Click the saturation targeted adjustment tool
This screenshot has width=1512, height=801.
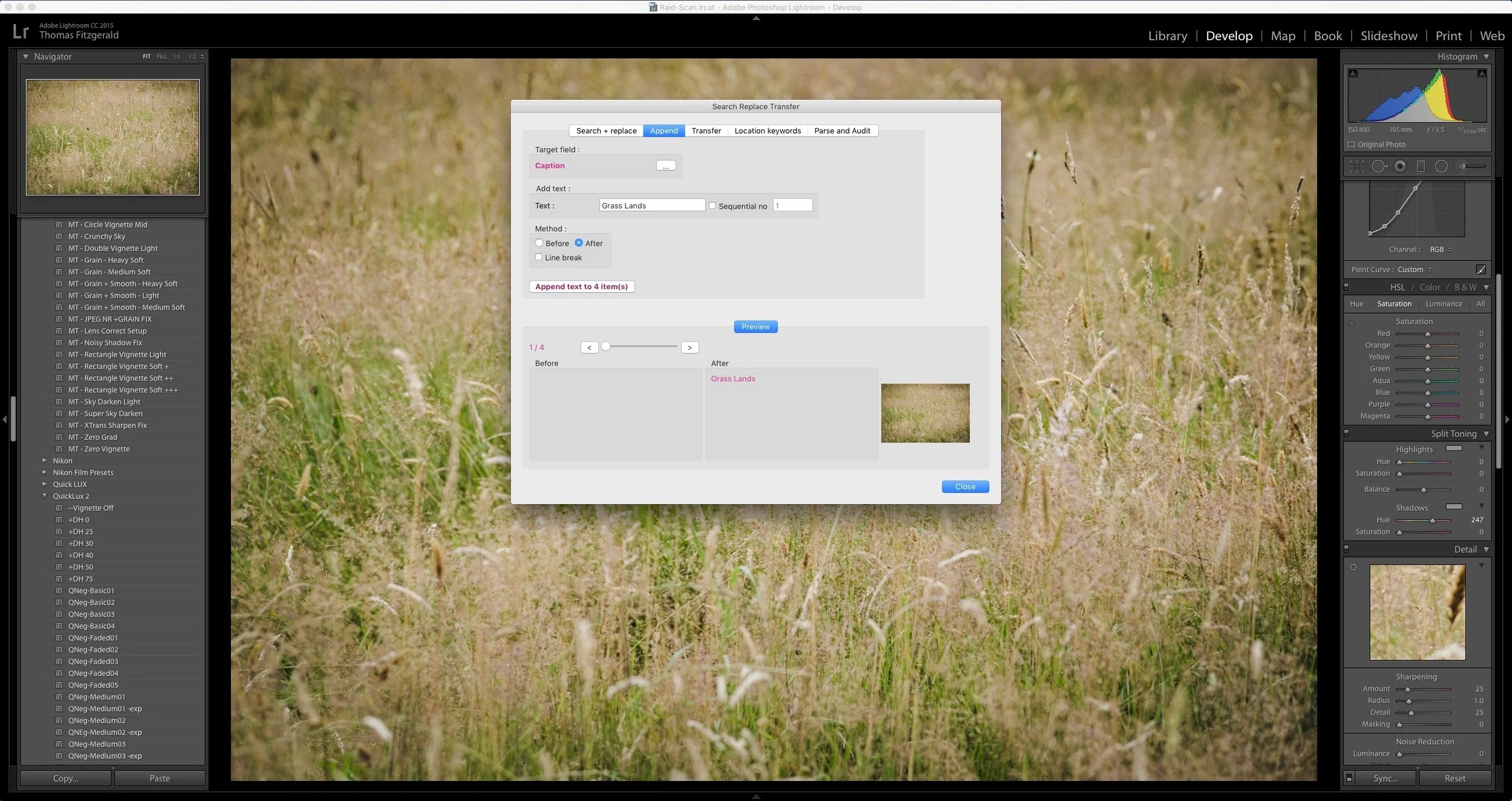[1352, 323]
